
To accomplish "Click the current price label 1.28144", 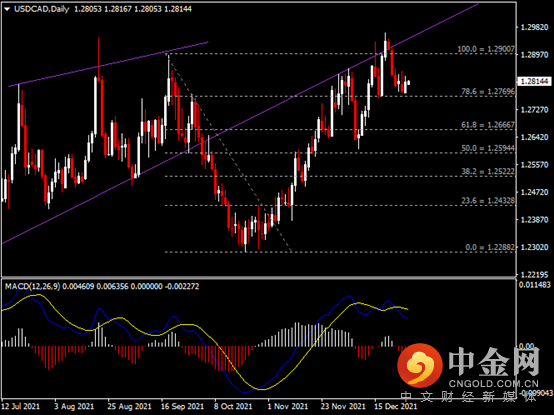I will point(535,82).
